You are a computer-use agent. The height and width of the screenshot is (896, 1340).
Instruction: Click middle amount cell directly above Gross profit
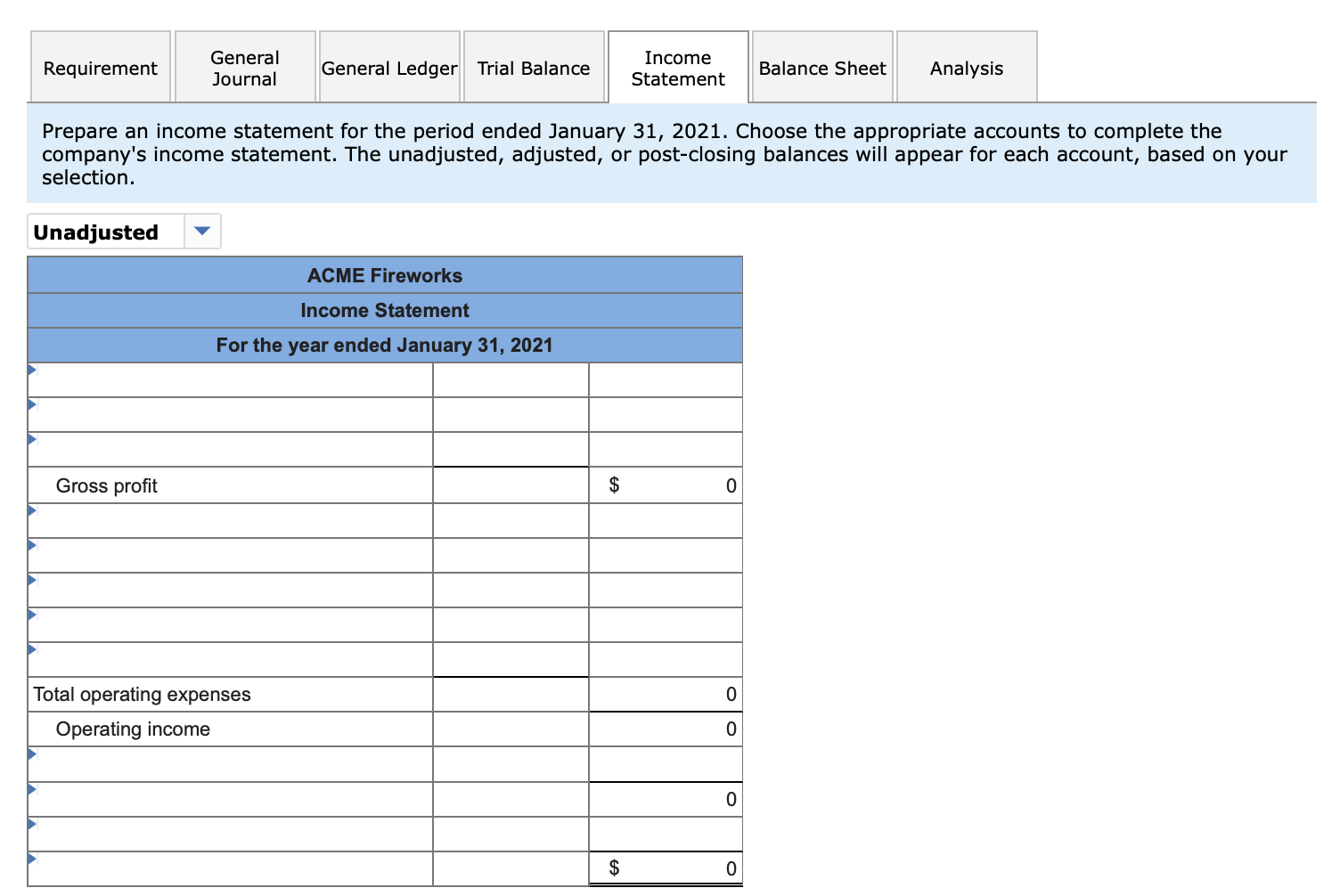pyautogui.click(x=511, y=450)
